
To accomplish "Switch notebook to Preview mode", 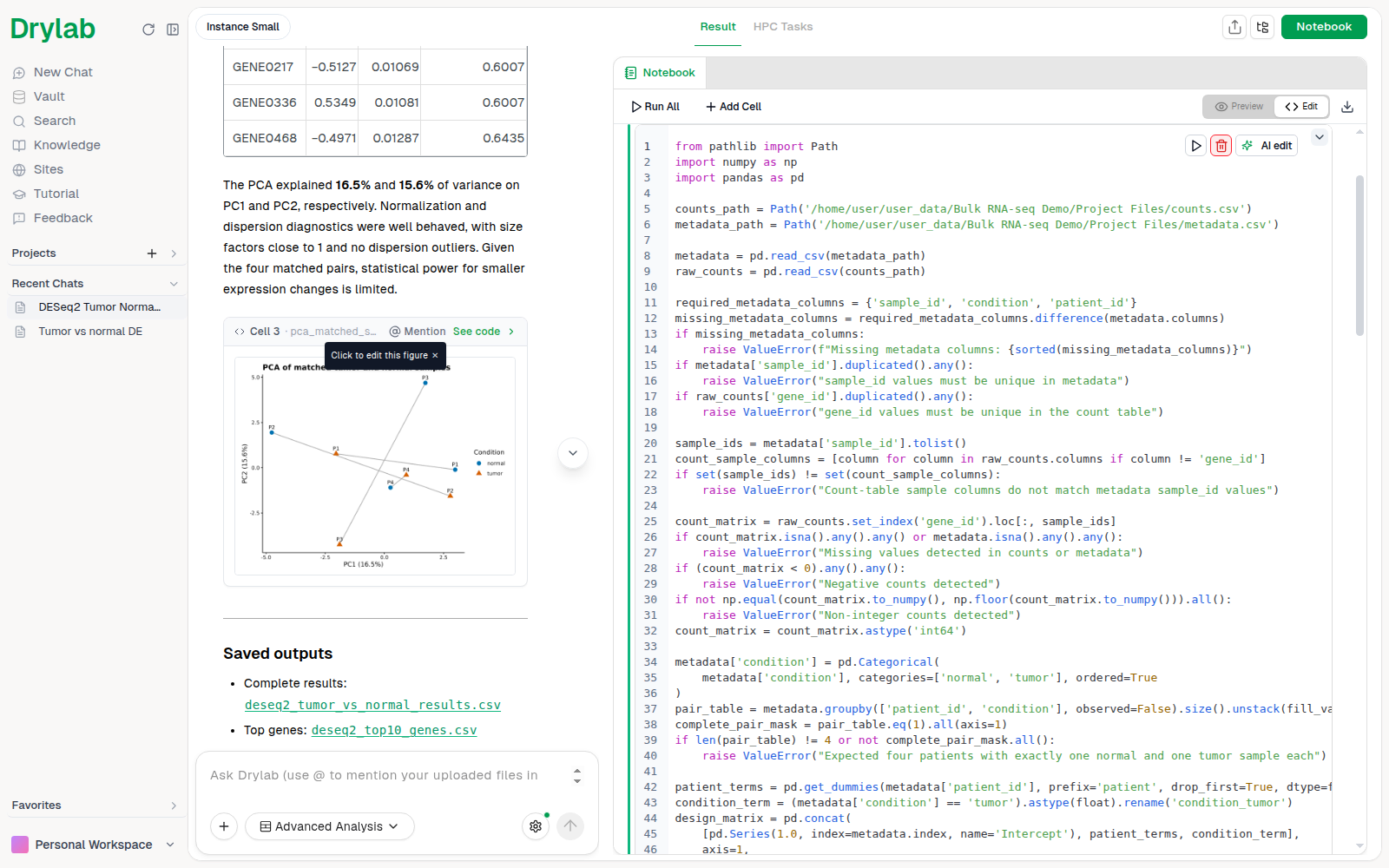I will [1239, 107].
